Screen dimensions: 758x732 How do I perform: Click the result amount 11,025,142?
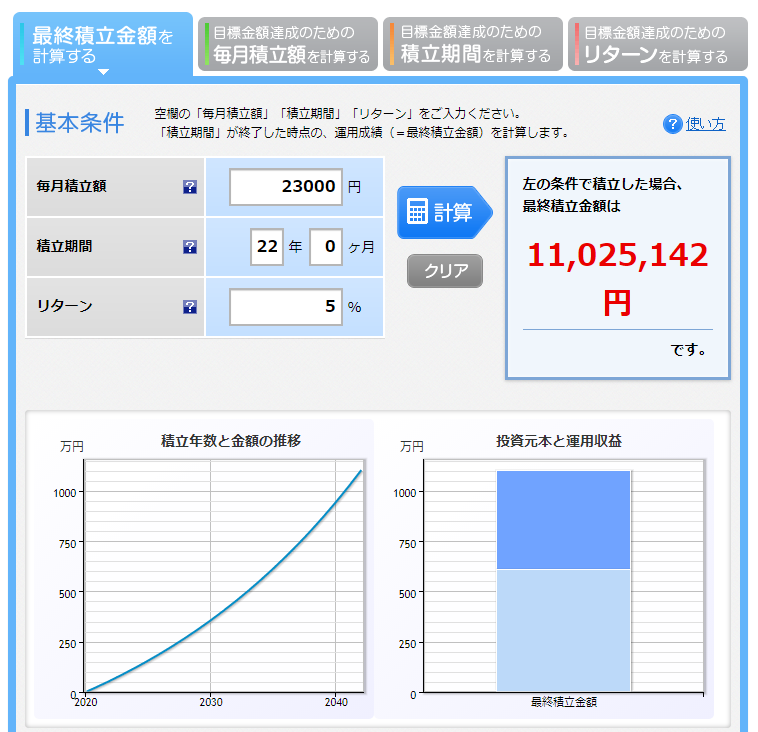point(617,255)
